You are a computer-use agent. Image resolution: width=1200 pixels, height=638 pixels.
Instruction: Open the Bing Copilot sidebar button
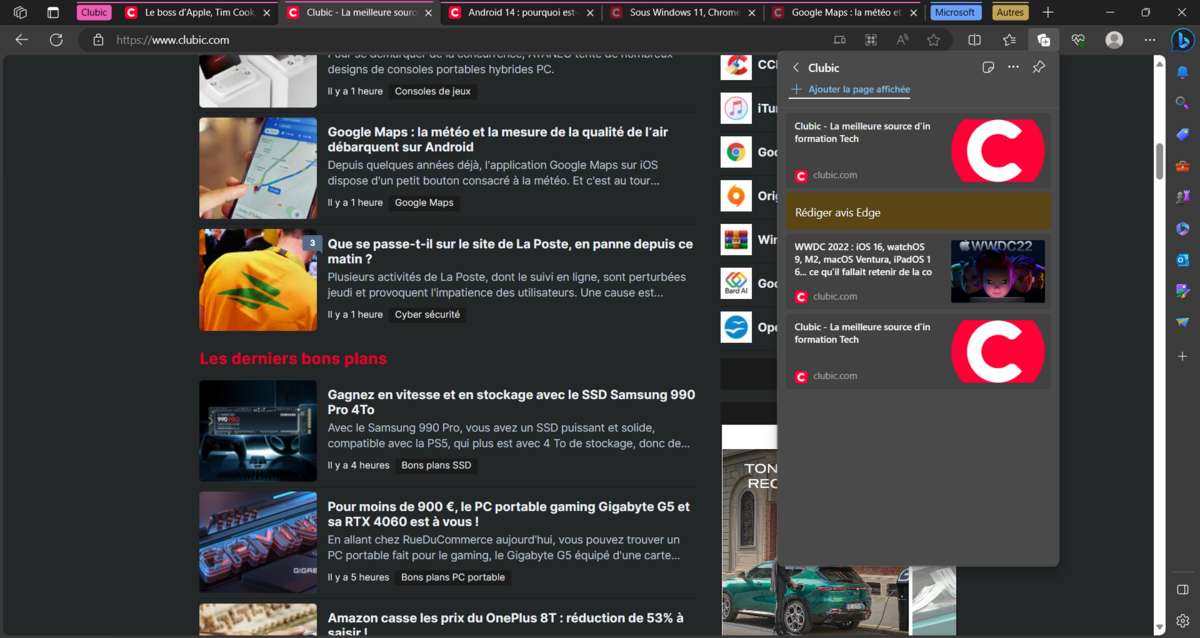(1182, 40)
